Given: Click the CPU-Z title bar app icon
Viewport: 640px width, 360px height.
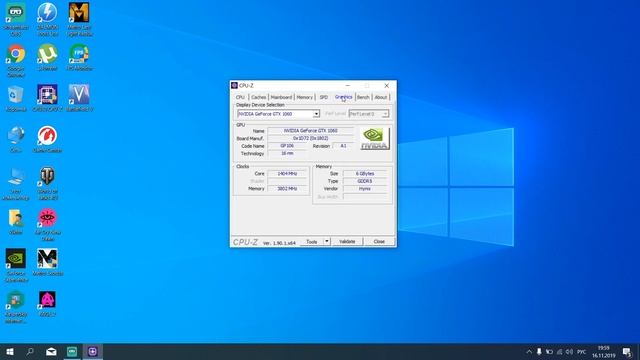Looking at the screenshot, I should [234, 85].
